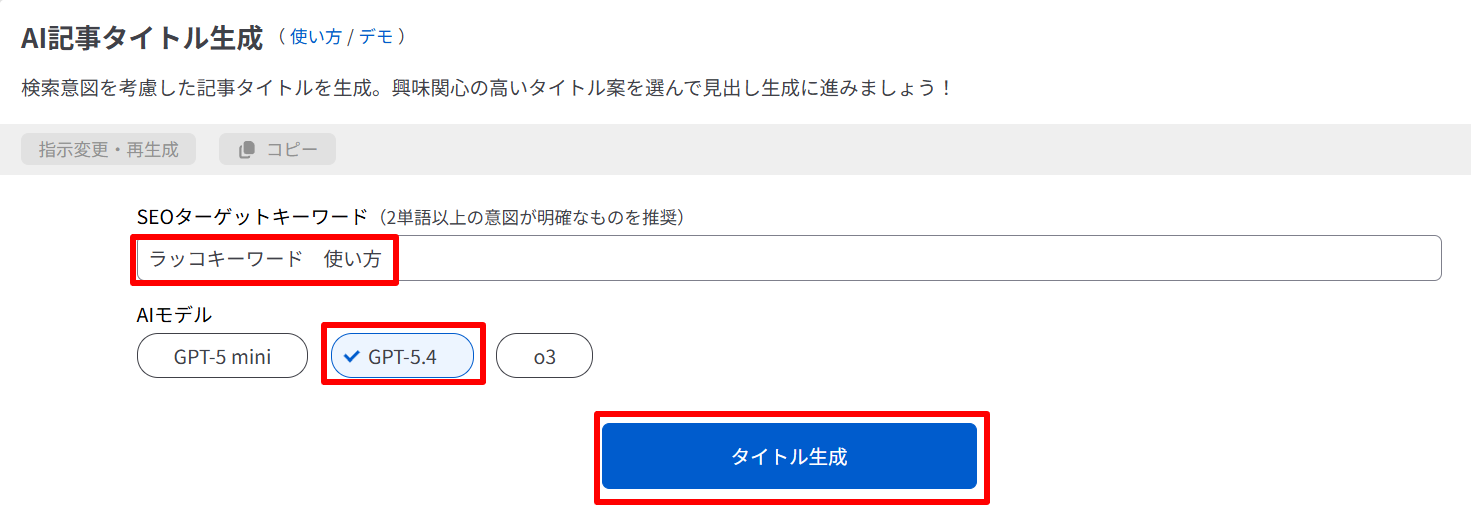Select the GPT-5 mini model
Image resolution: width=1471 pixels, height=529 pixels.
coord(222,356)
